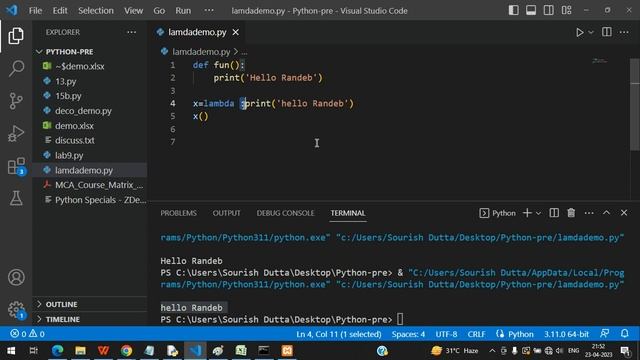Close the terminal panel

624,213
